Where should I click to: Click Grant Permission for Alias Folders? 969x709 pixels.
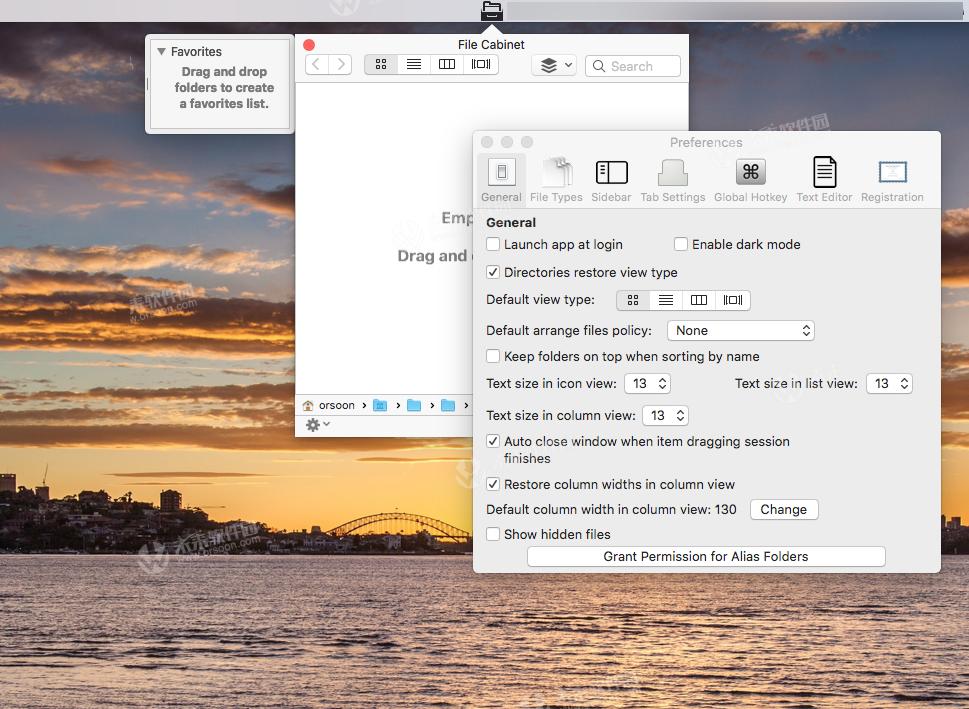tap(705, 556)
